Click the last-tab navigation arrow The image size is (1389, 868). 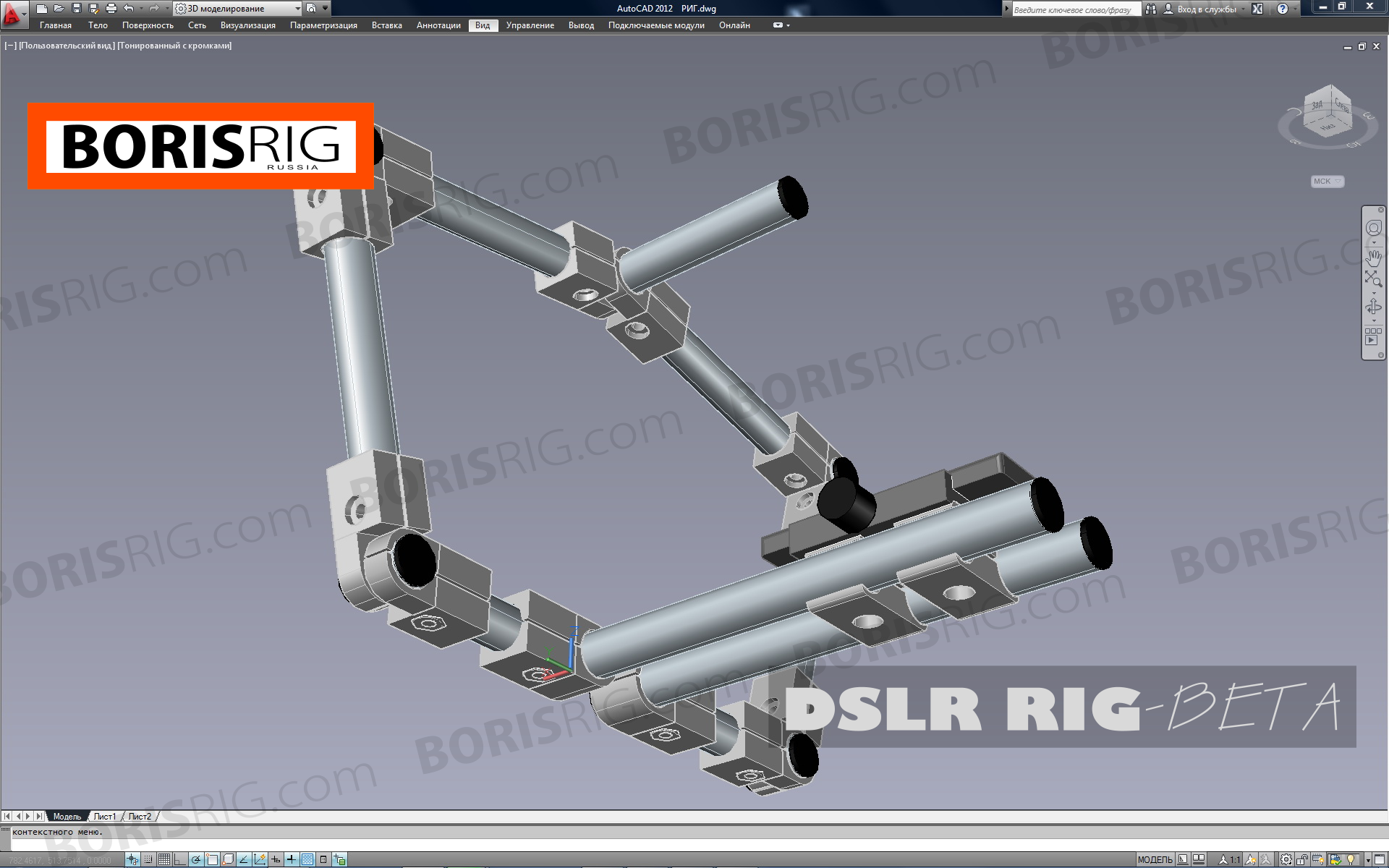point(39,817)
